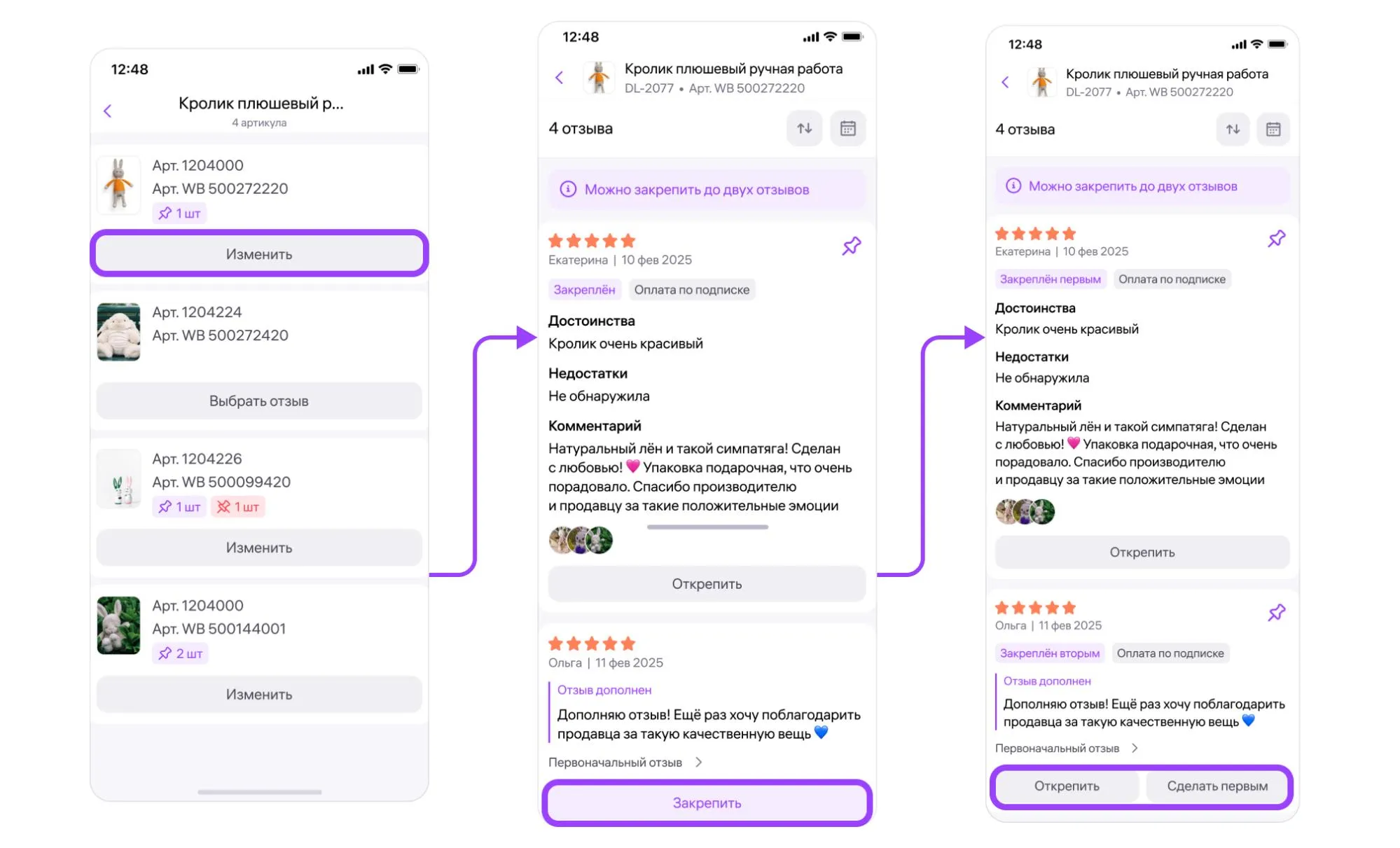Toggle pin icon on Ольга review, right screen
The width and height of the screenshot is (1400, 848).
point(1277,613)
